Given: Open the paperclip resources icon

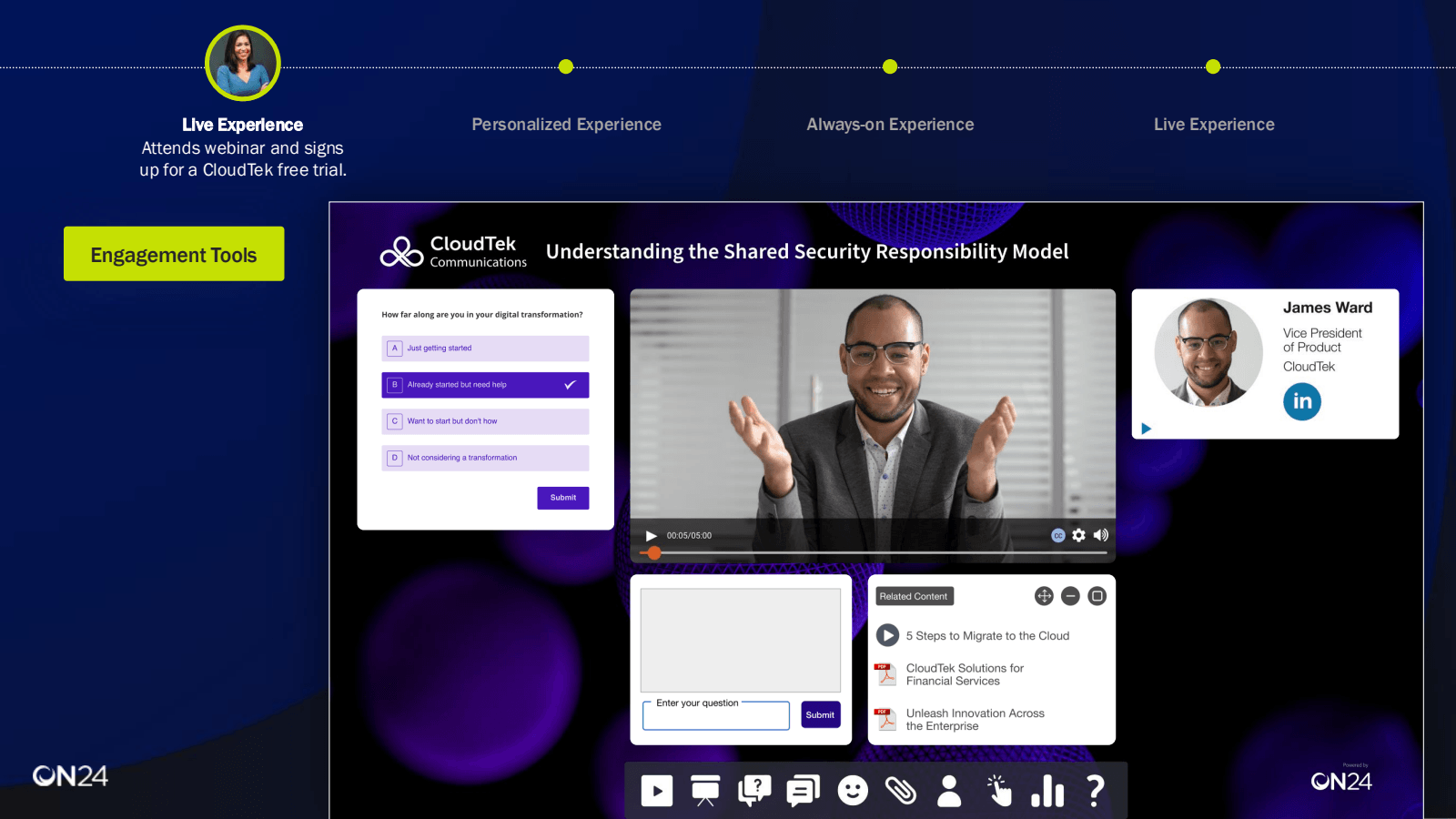Looking at the screenshot, I should 901,791.
